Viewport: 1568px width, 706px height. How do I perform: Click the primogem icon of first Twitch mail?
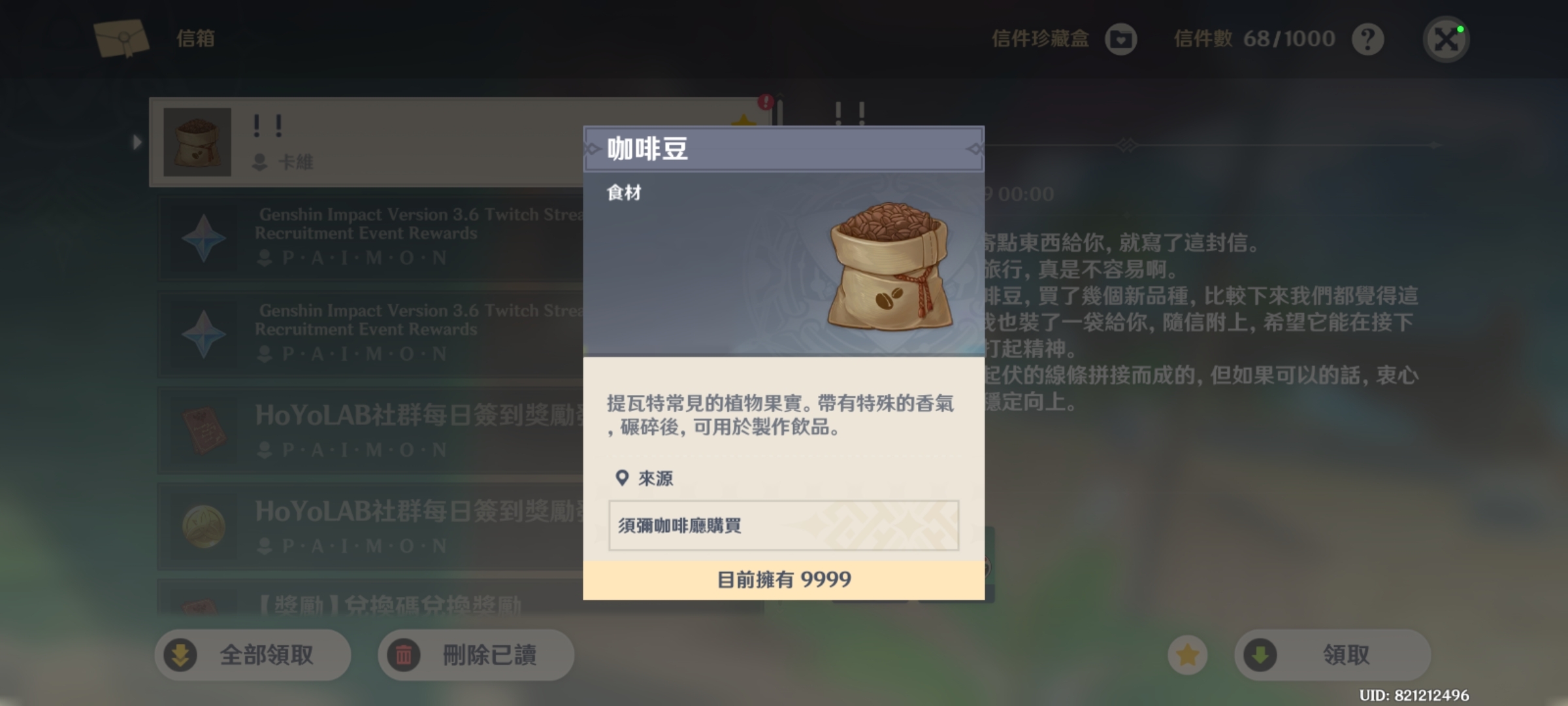coord(203,239)
